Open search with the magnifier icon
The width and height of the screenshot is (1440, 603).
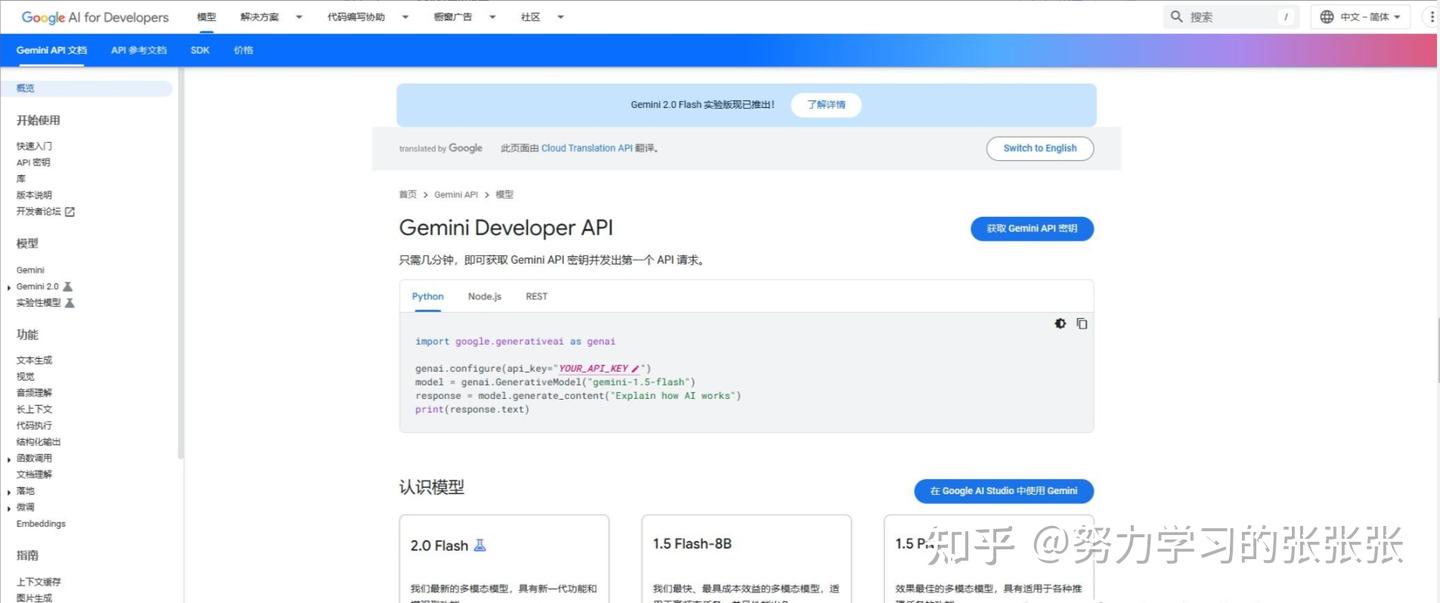pyautogui.click(x=1176, y=16)
